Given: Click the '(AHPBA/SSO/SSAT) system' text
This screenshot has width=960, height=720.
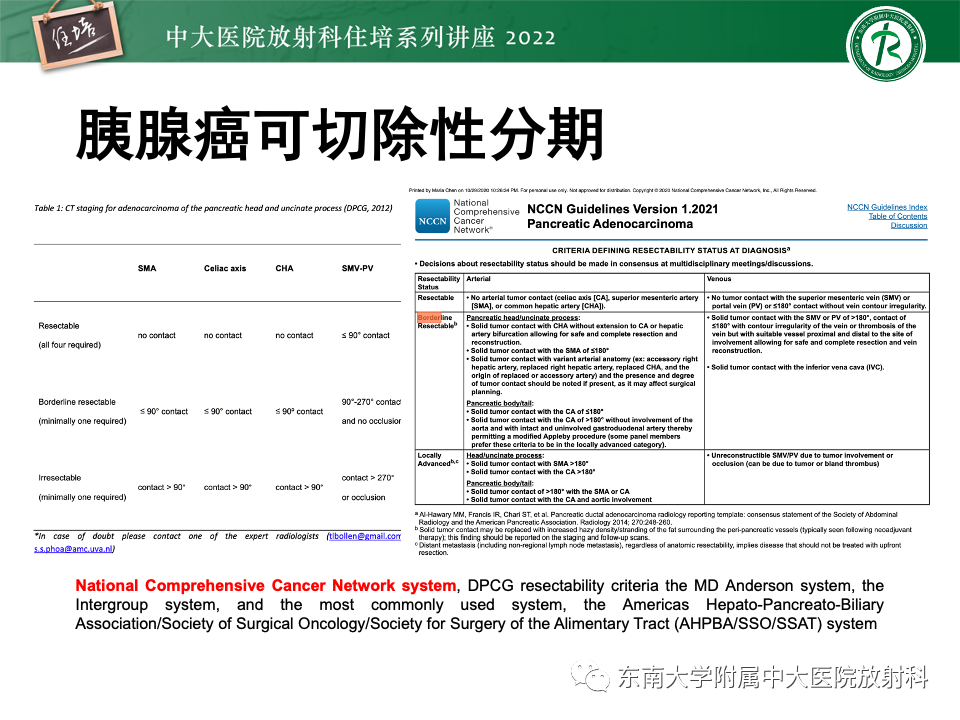Looking at the screenshot, I should [x=776, y=624].
